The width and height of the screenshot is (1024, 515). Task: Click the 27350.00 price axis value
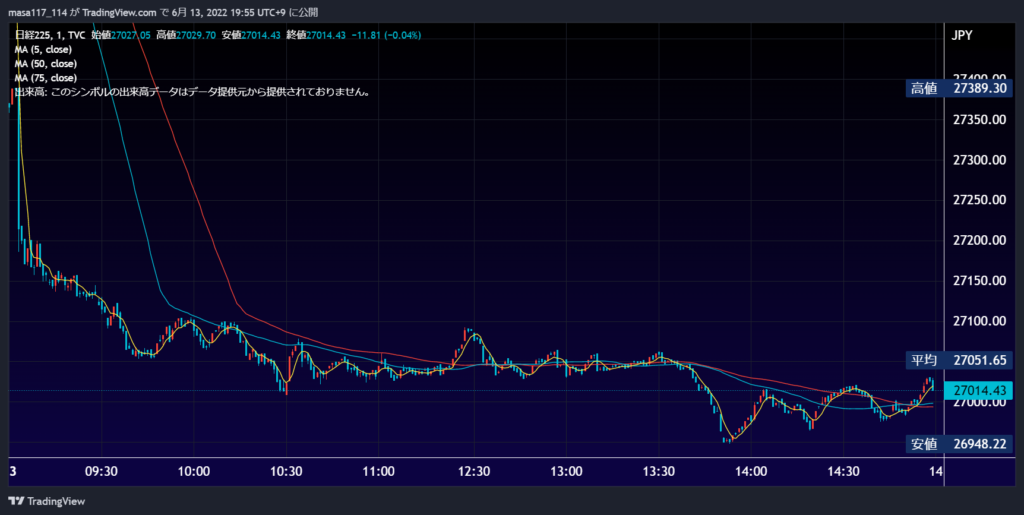pyautogui.click(x=980, y=119)
